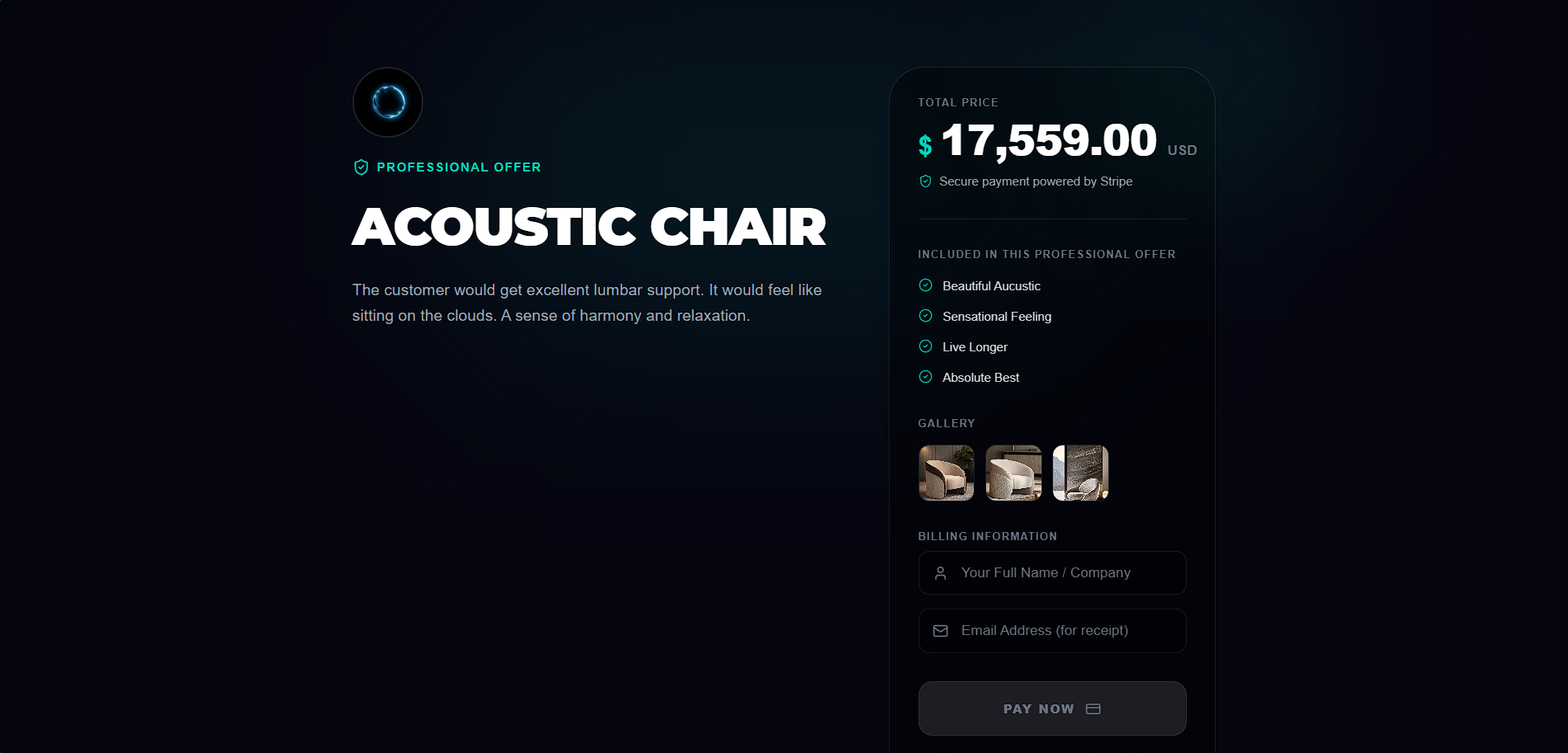
Task: Click the 17,559.00 total price amount
Action: pyautogui.click(x=1049, y=140)
